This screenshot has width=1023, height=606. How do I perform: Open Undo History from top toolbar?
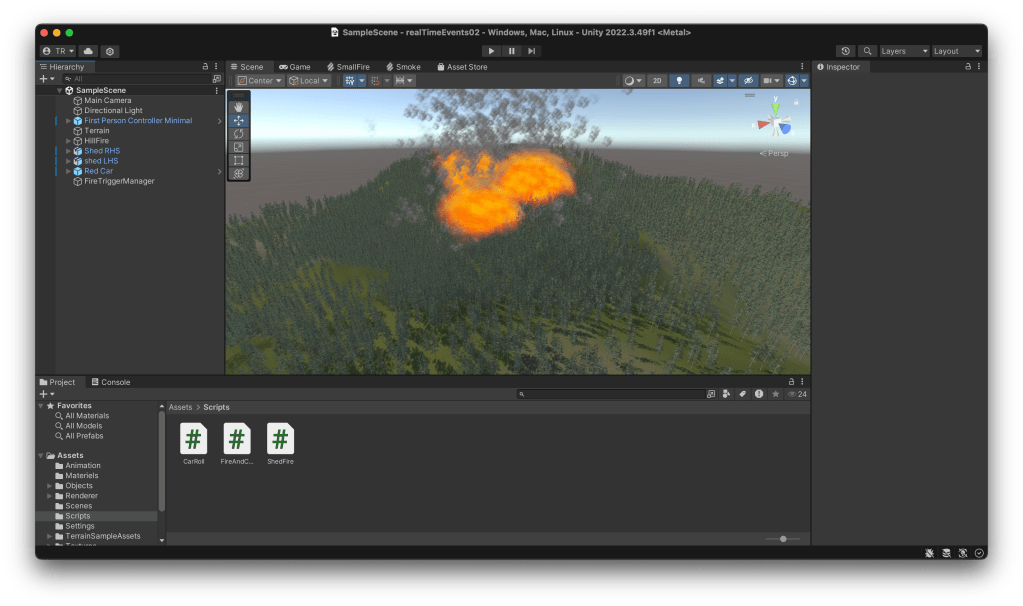846,51
